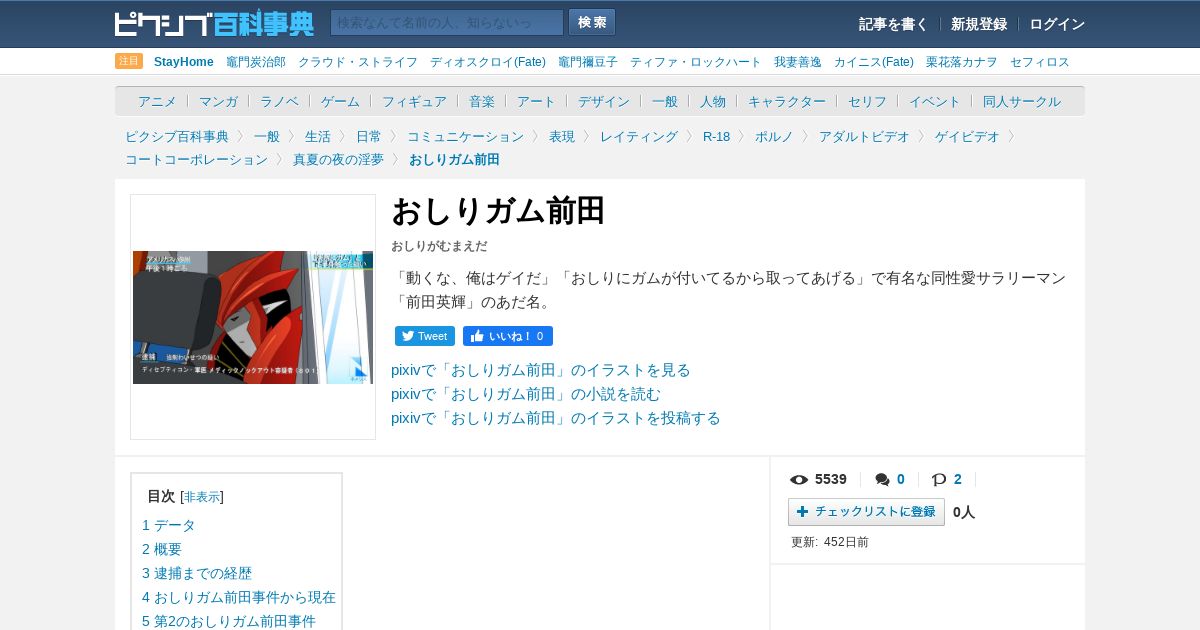Select the フィギュア category menu item

(414, 101)
